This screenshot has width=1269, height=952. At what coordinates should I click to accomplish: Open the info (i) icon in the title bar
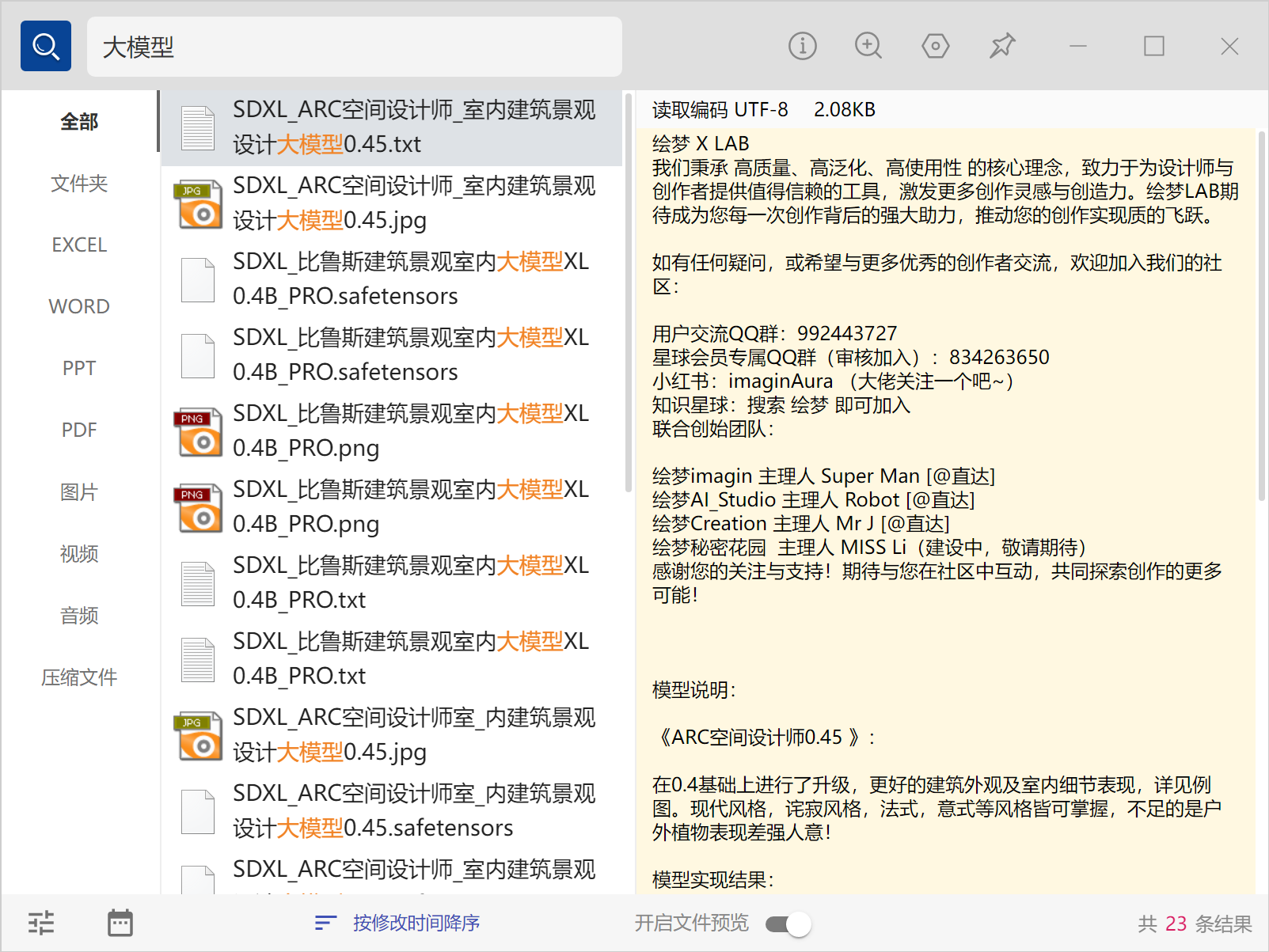tap(802, 45)
